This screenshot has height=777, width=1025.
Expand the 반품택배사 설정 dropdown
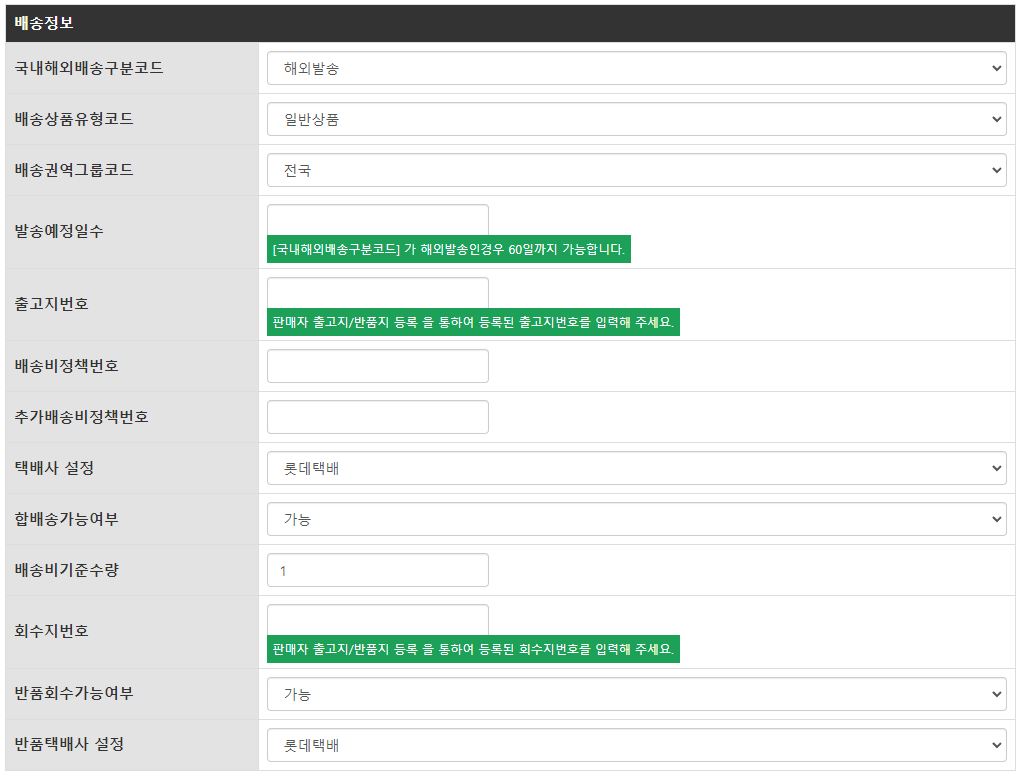click(636, 745)
